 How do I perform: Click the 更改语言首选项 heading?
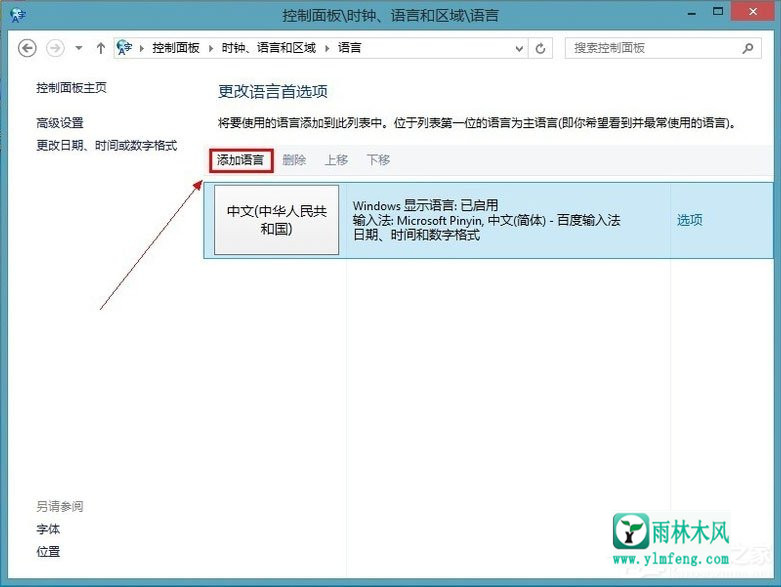point(273,92)
